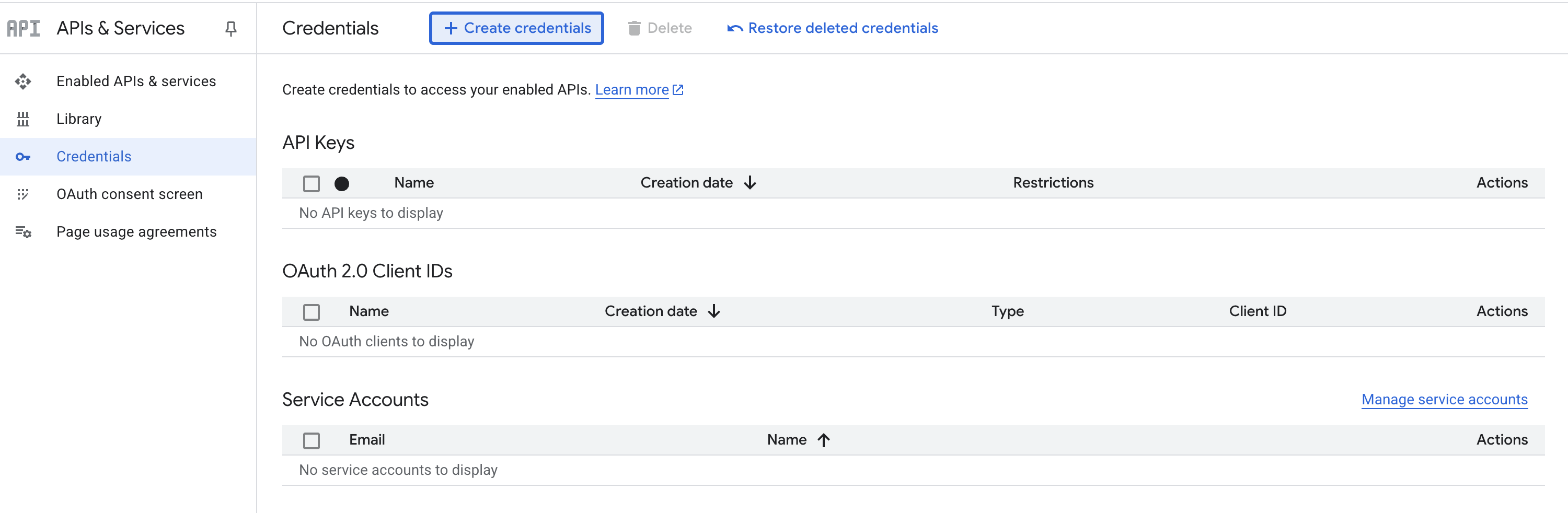This screenshot has height=513, width=1568.
Task: Sort Service Accounts by Name arrow
Action: (823, 439)
